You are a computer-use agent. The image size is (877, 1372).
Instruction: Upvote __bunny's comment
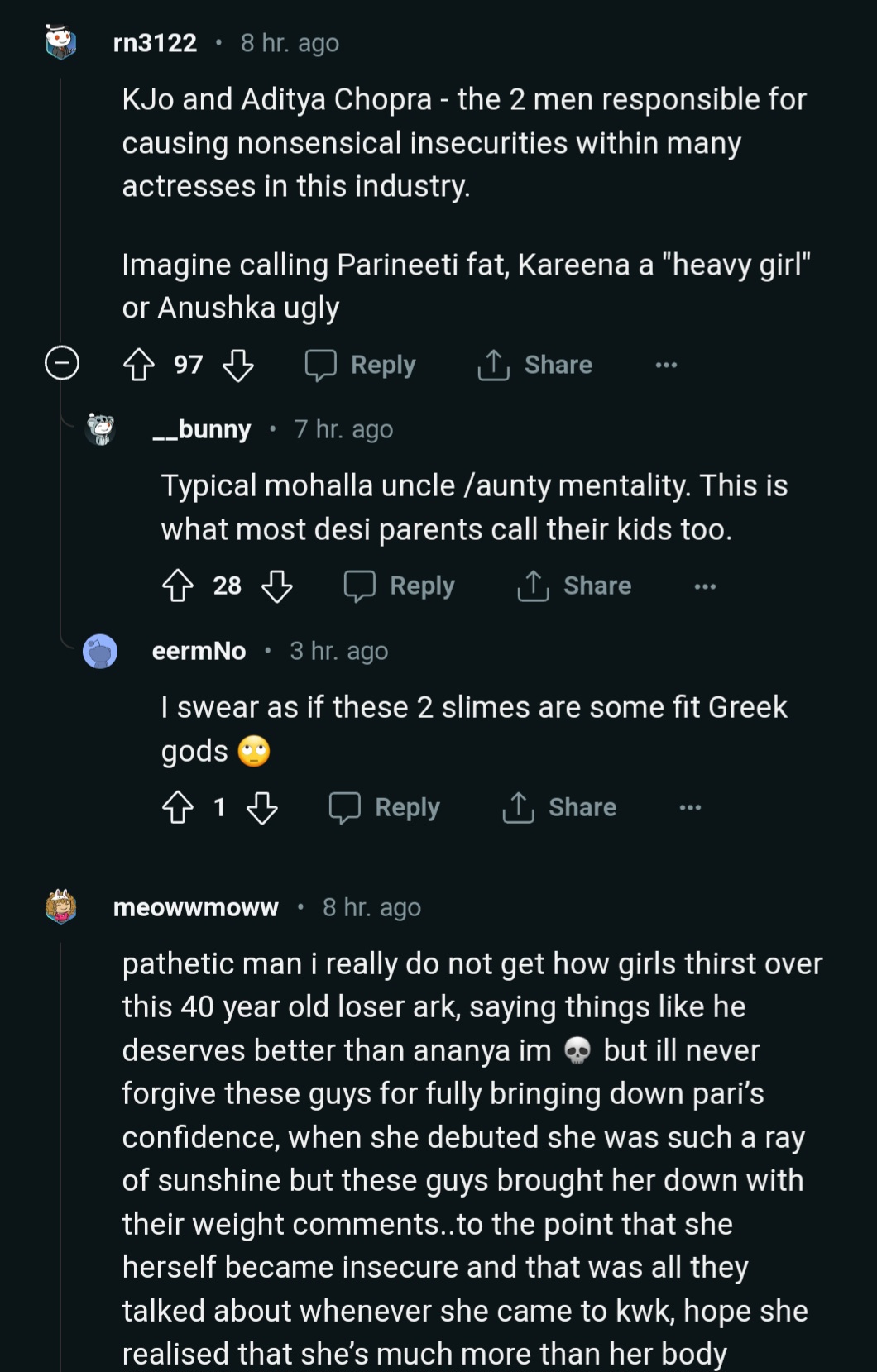(178, 586)
